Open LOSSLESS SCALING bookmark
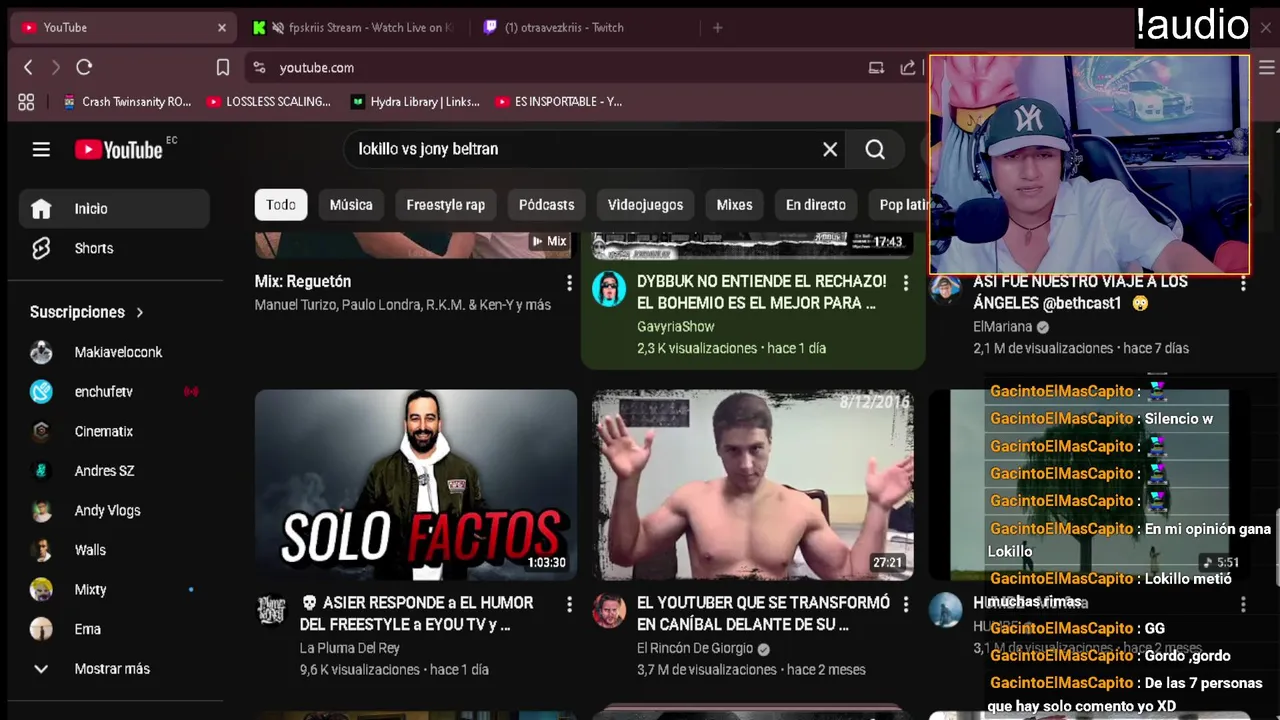 click(x=269, y=101)
